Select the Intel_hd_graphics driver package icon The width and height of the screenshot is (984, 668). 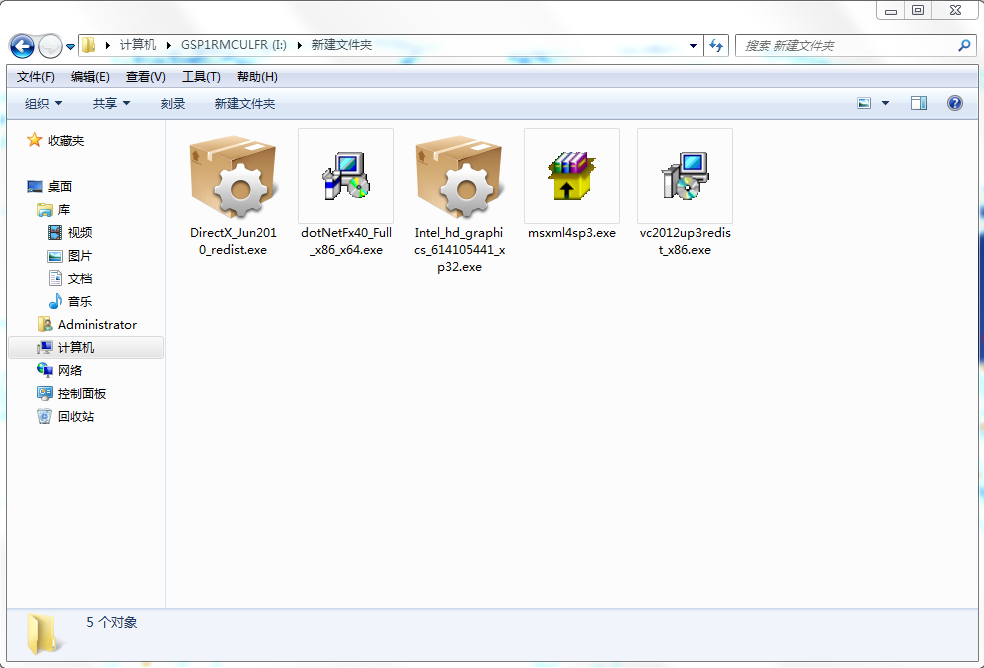(x=459, y=177)
